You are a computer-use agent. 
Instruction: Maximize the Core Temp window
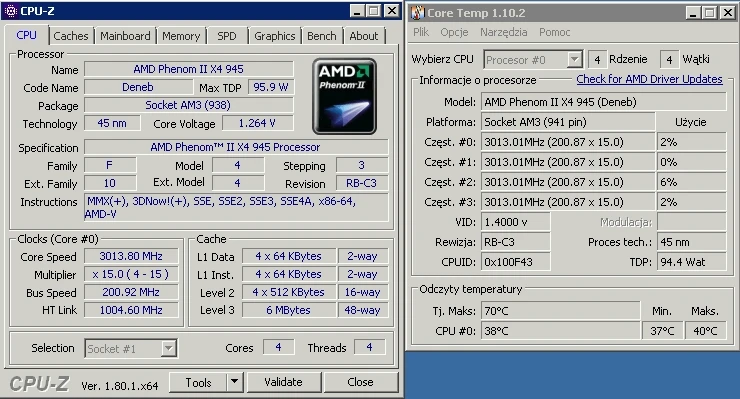click(709, 13)
